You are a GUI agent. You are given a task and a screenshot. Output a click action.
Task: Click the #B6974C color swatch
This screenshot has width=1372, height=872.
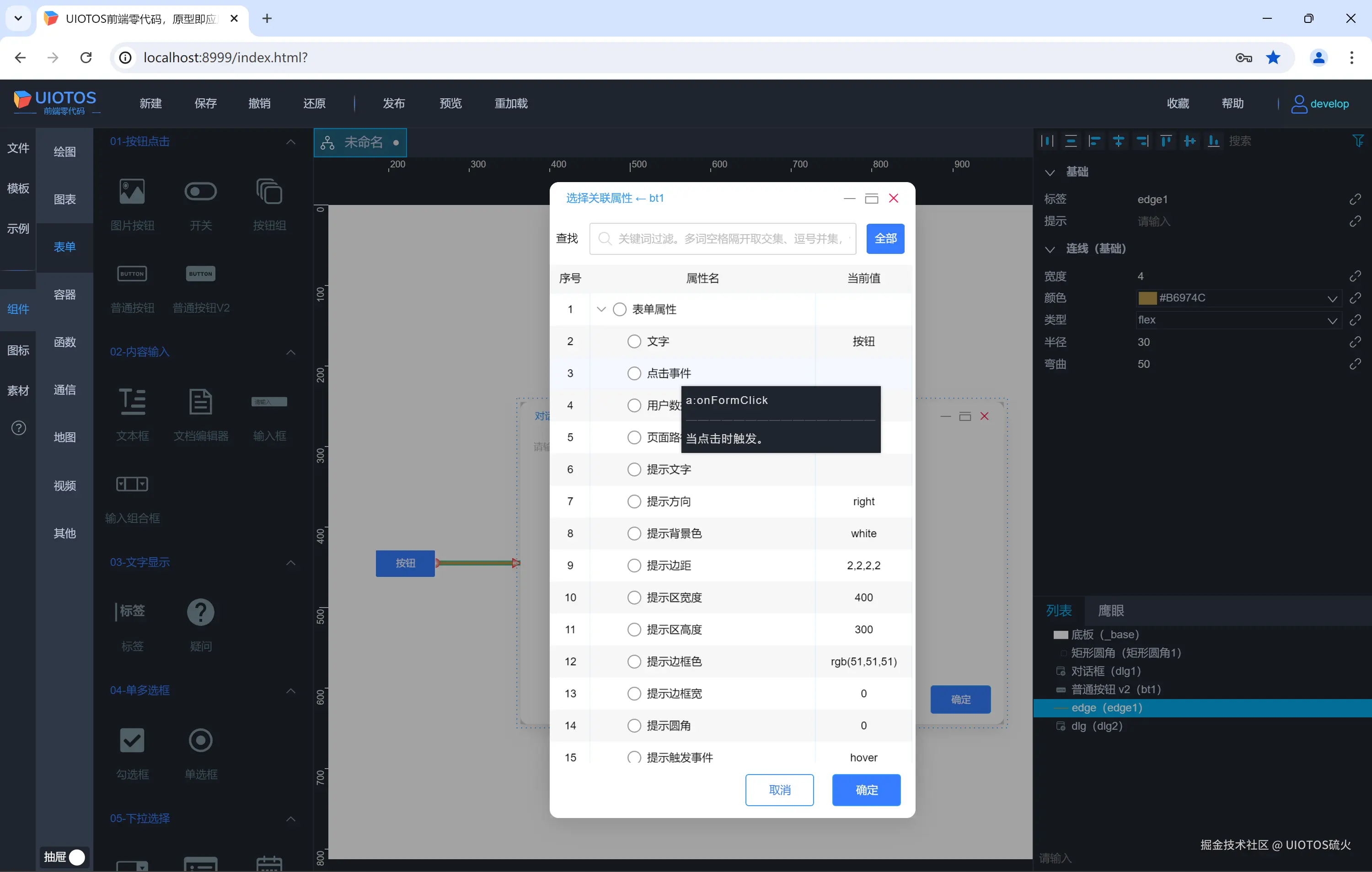pyautogui.click(x=1147, y=298)
